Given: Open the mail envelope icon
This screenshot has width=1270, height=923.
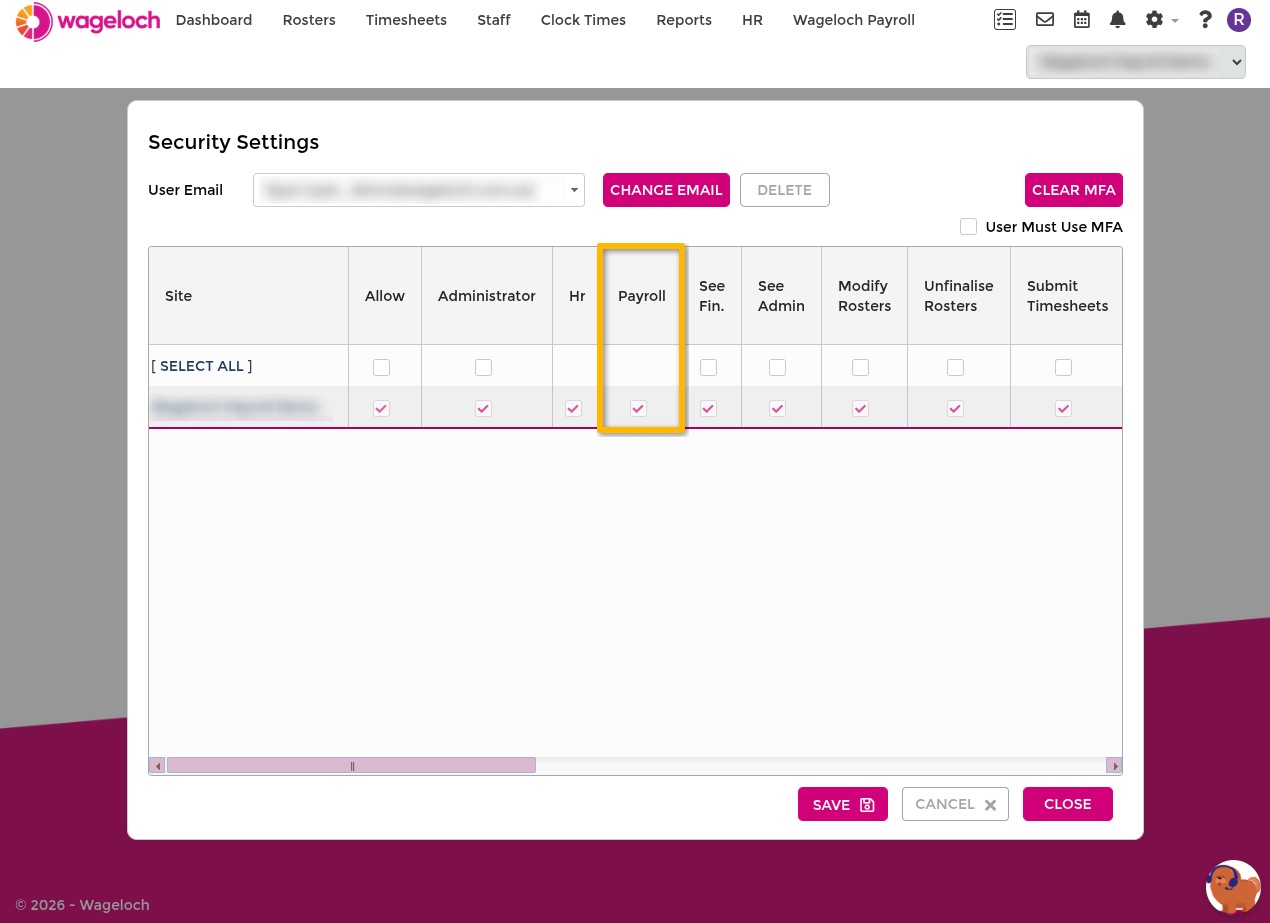Looking at the screenshot, I should click(x=1045, y=19).
